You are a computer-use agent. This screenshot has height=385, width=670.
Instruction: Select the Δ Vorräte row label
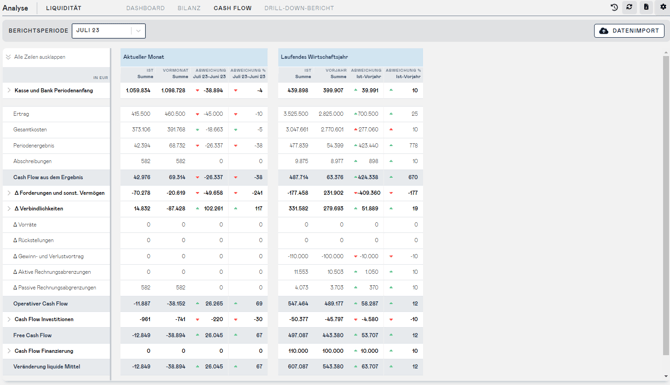tap(25, 225)
